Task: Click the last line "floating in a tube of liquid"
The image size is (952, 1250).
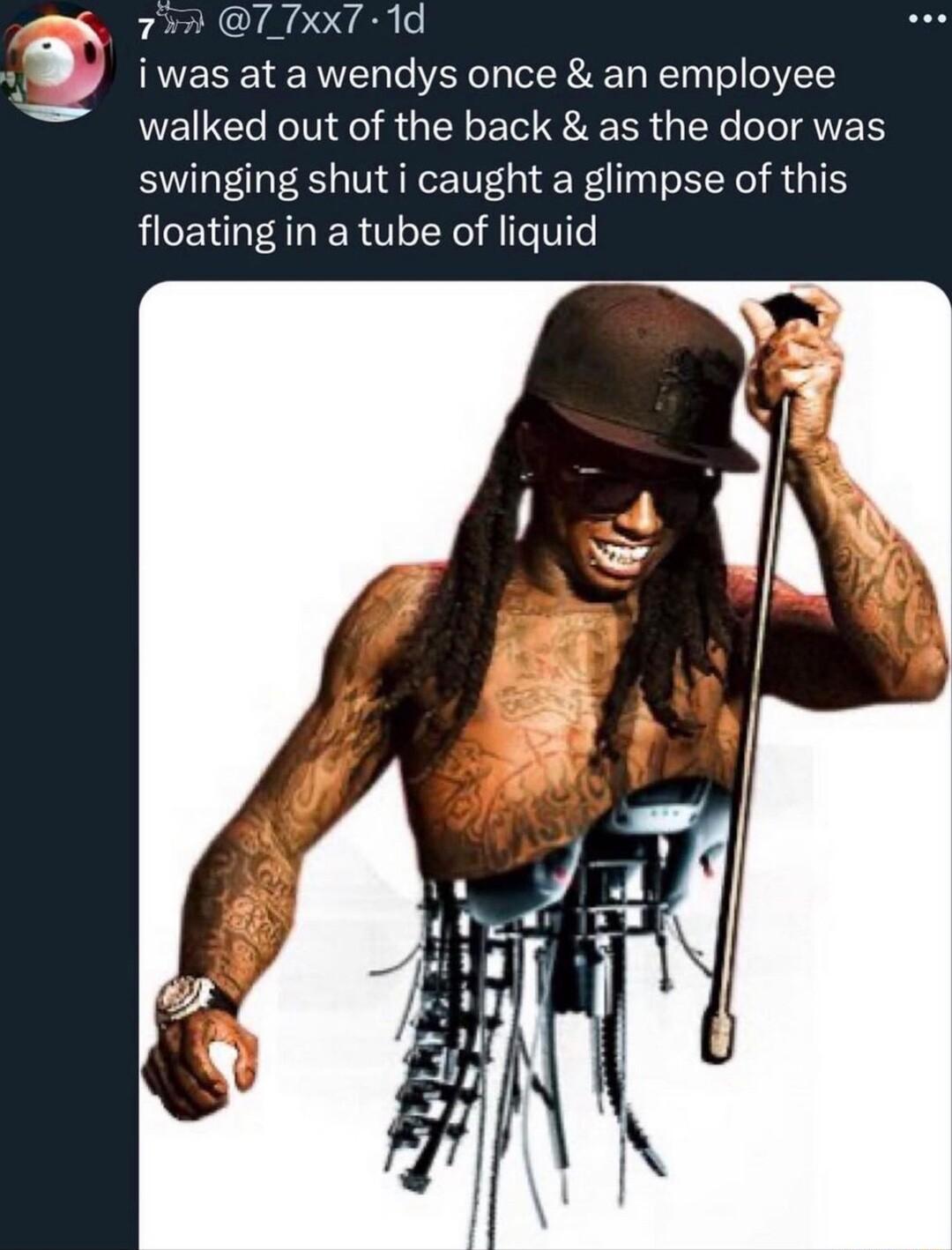Action: tap(368, 232)
